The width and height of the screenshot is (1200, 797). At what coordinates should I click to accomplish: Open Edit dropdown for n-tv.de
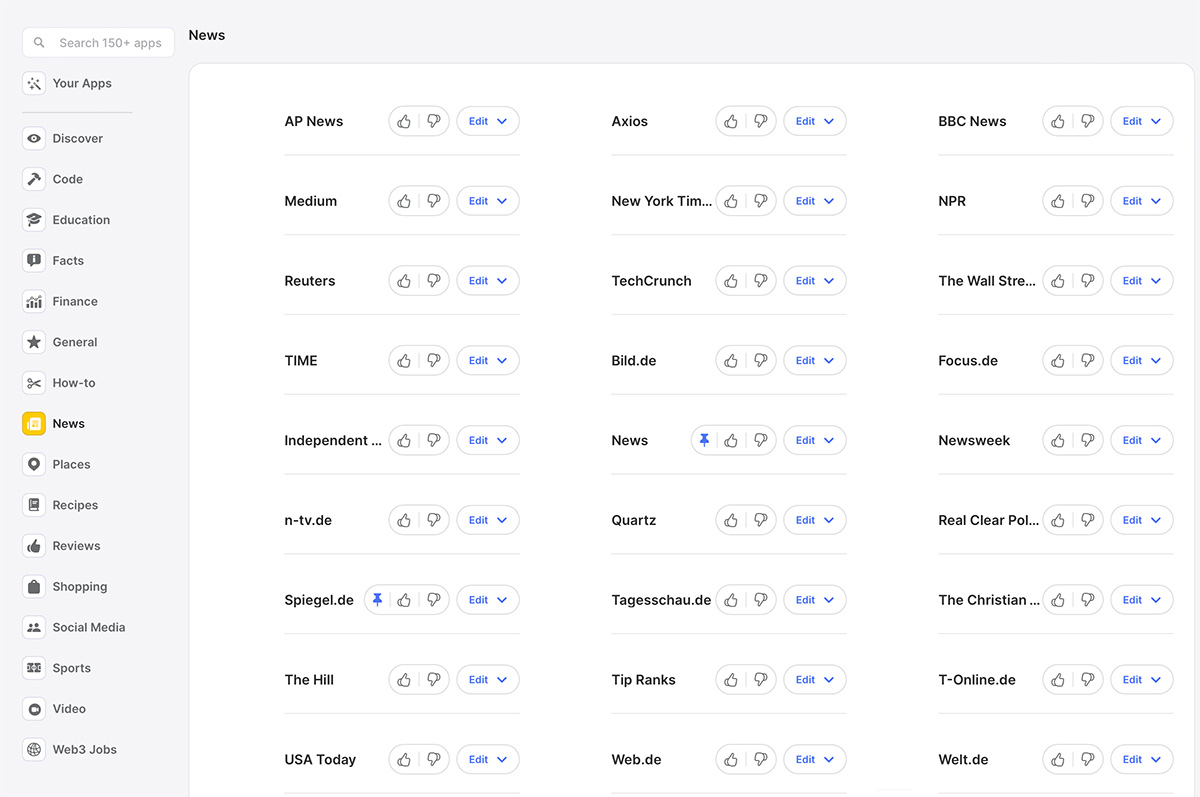click(488, 520)
